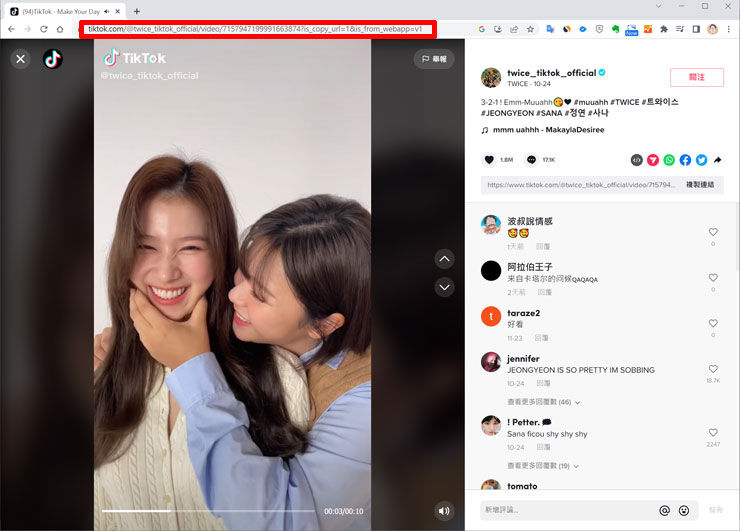Open the media control icon in toolbar
740x531 pixels.
click(x=680, y=29)
